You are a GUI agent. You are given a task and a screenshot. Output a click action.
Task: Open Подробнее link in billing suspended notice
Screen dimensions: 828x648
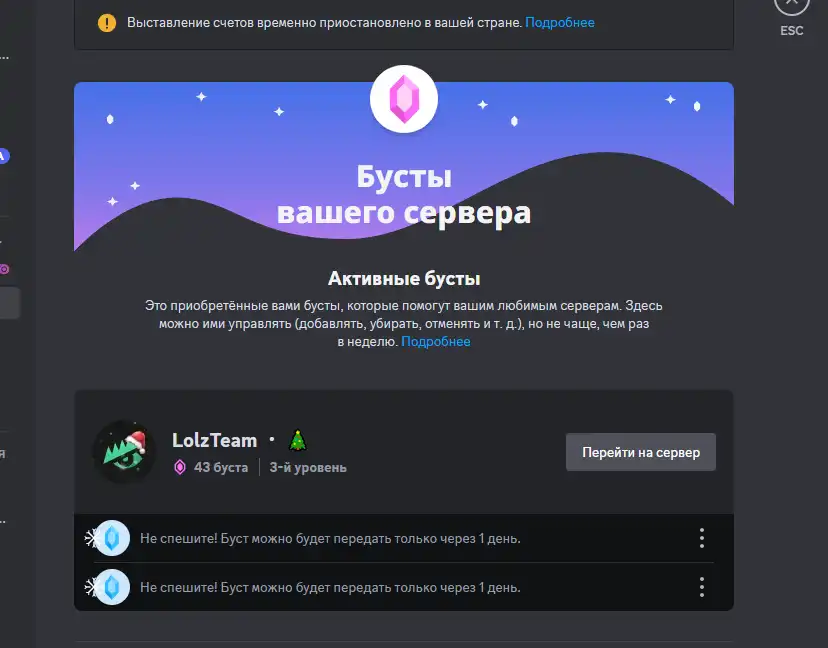[x=560, y=23]
